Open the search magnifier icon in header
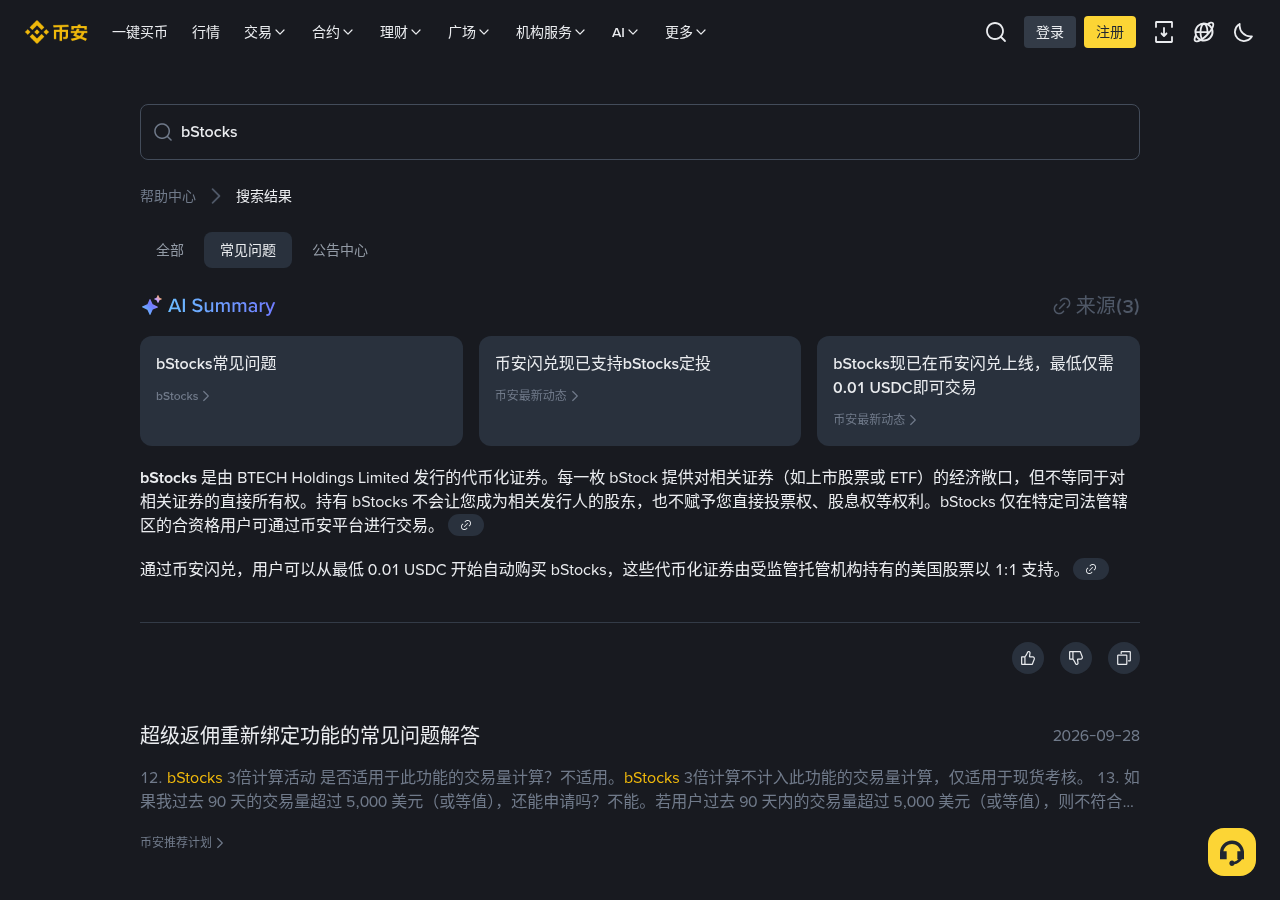1280x900 pixels. tap(996, 32)
